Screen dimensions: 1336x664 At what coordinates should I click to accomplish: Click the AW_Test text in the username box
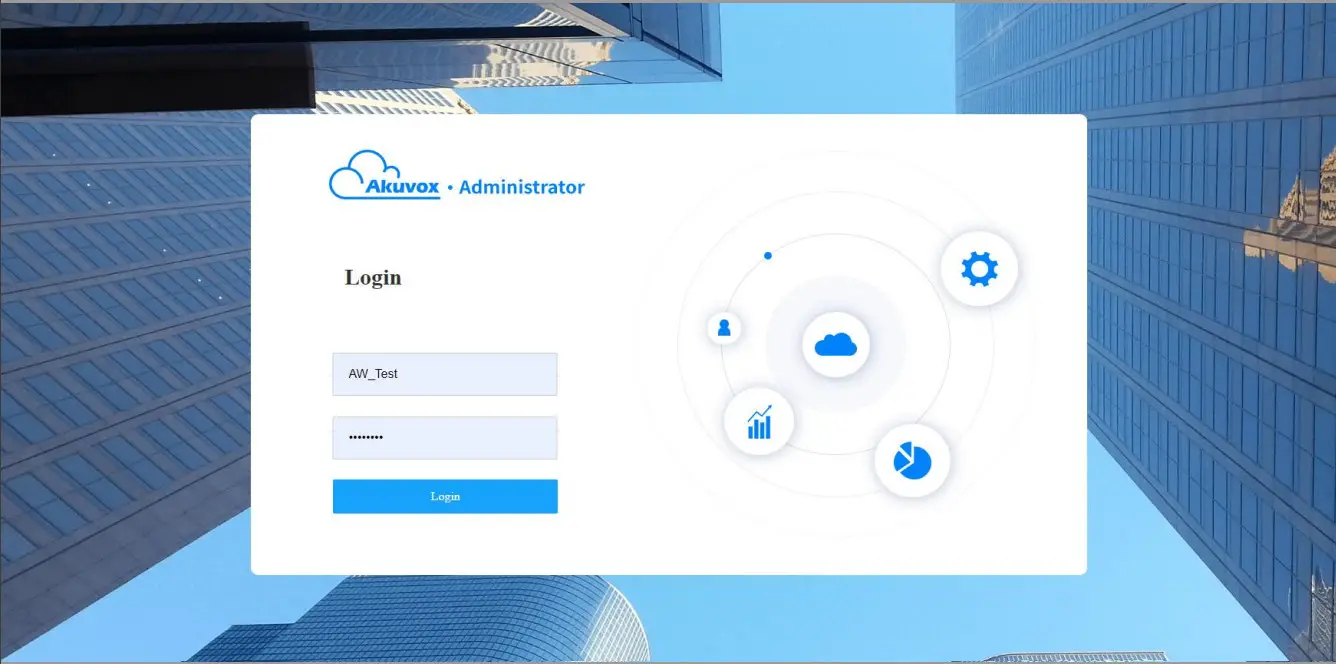pos(375,373)
